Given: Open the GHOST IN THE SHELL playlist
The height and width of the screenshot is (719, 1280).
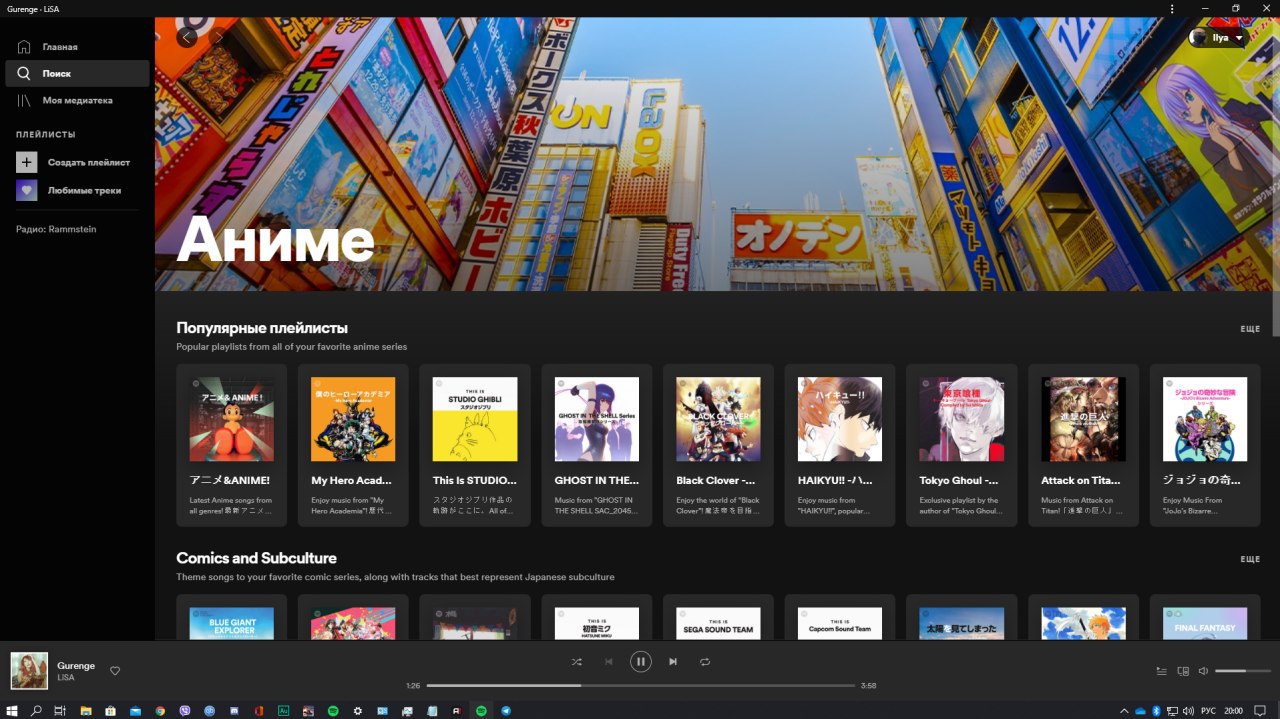Looking at the screenshot, I should 597,445.
